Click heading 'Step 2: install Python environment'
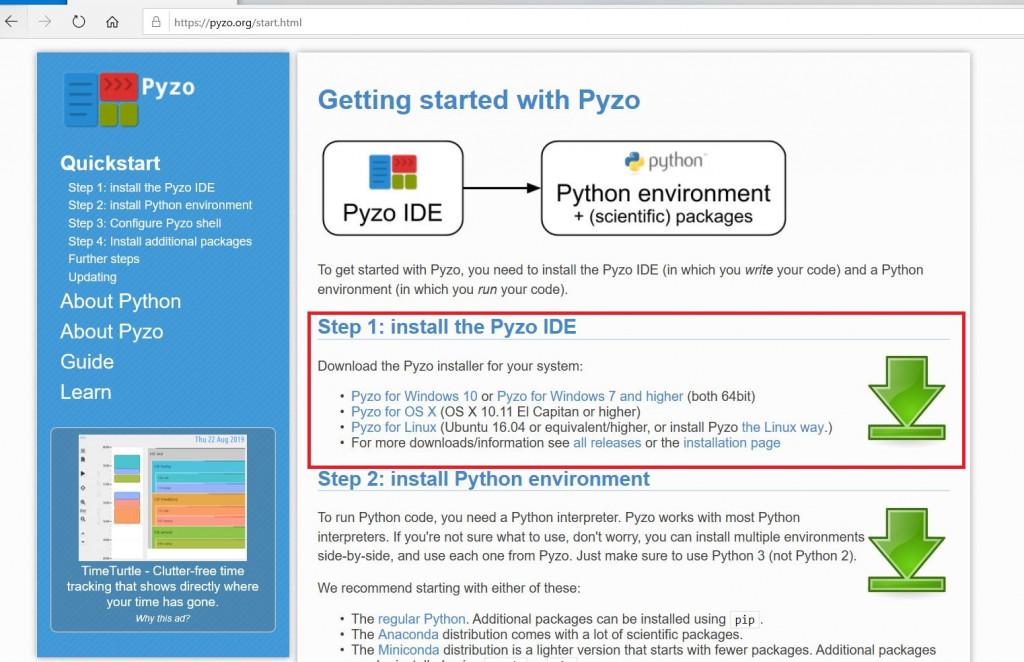Viewport: 1024px width, 662px height. point(483,479)
